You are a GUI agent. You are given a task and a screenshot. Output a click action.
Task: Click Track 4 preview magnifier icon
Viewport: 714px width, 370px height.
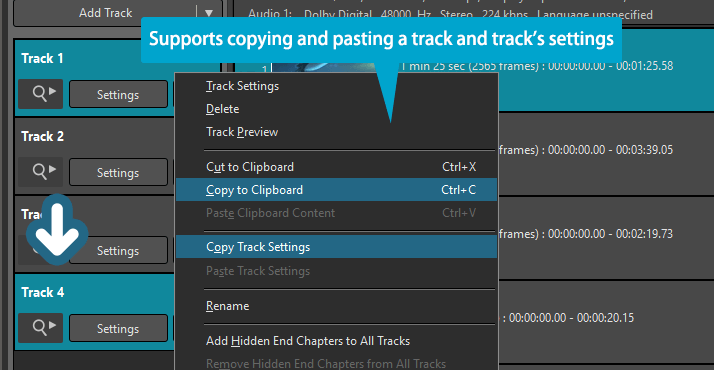(41, 328)
